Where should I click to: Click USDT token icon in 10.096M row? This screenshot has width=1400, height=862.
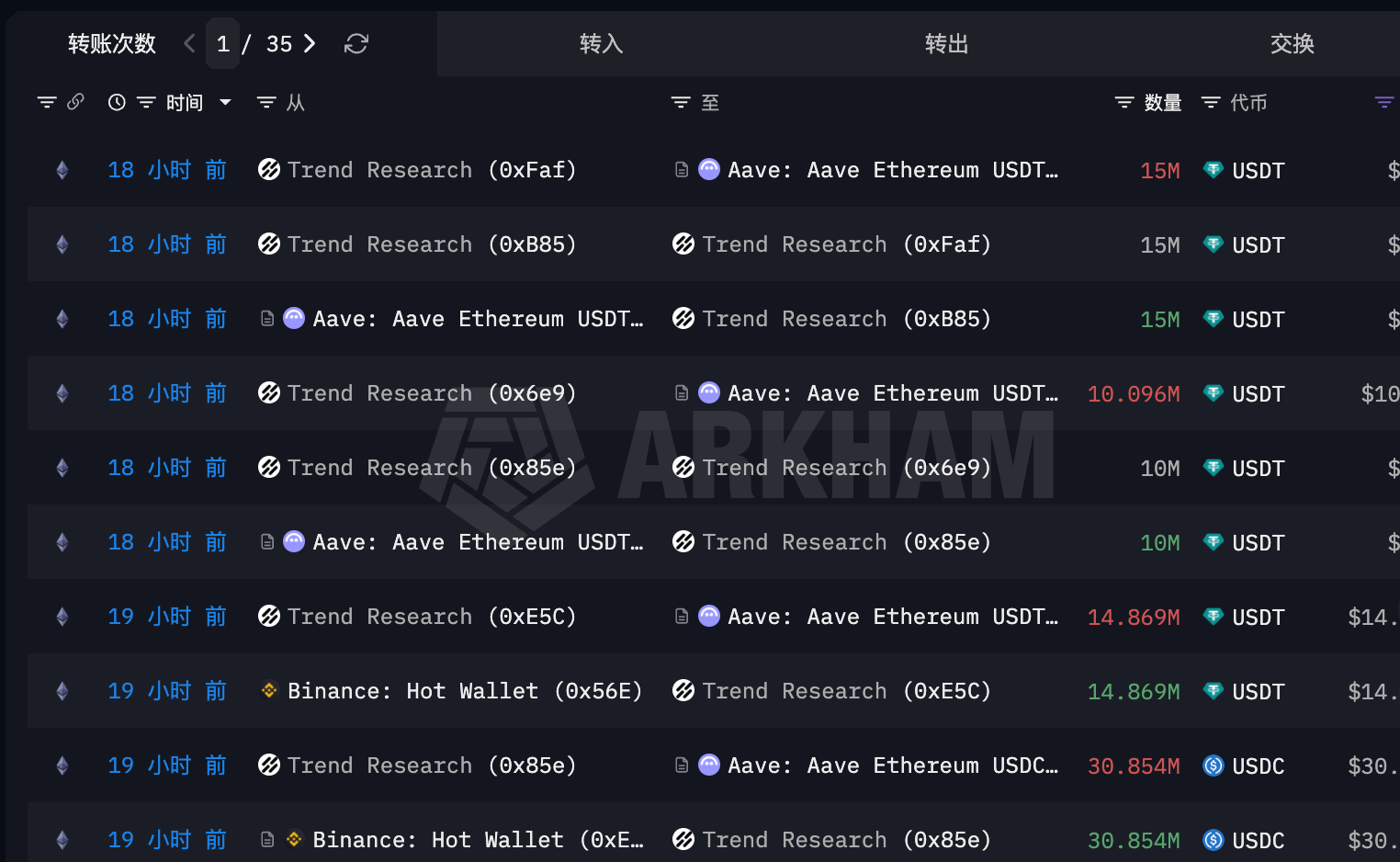[x=1214, y=393]
